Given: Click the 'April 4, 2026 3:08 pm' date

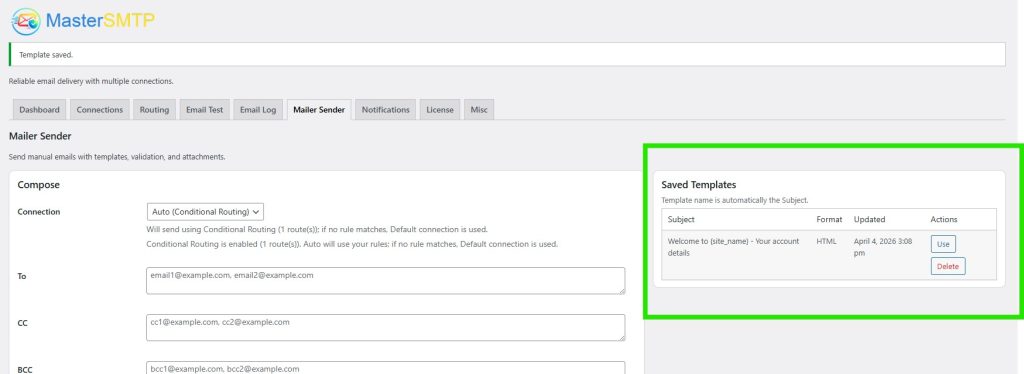Looking at the screenshot, I should (x=883, y=247).
